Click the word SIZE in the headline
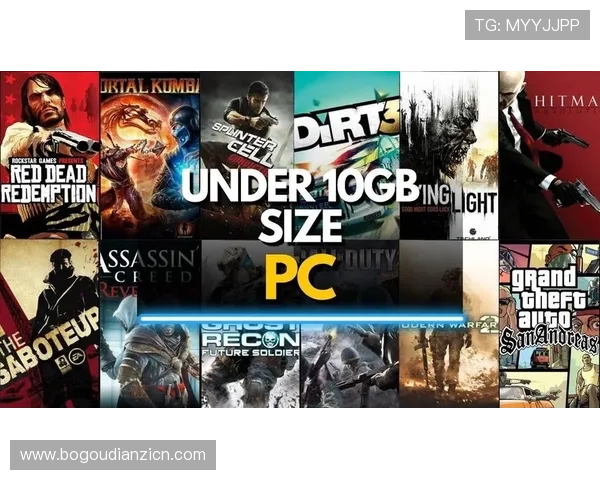The width and height of the screenshot is (600, 480). click(299, 226)
